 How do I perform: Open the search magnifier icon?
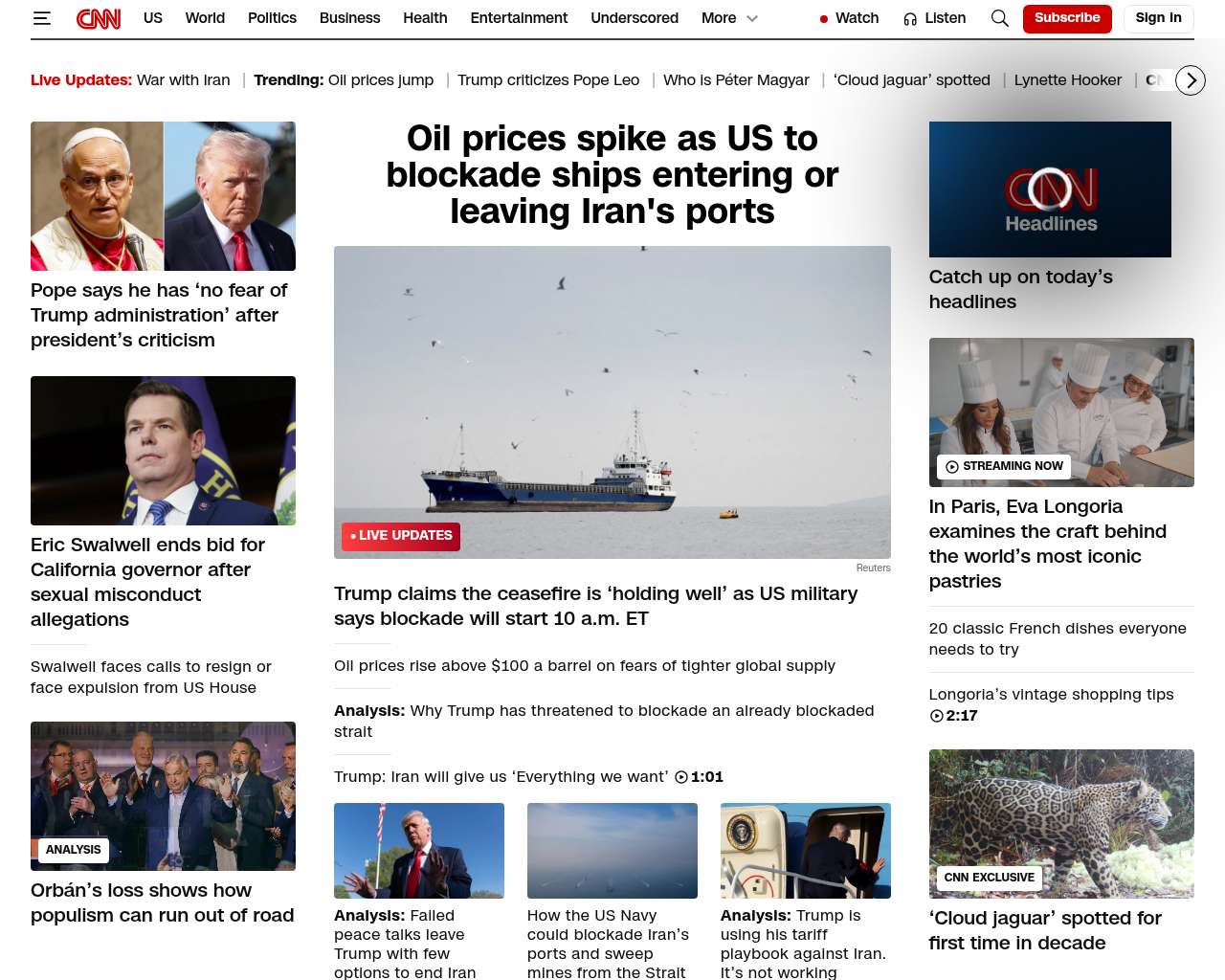(1000, 18)
